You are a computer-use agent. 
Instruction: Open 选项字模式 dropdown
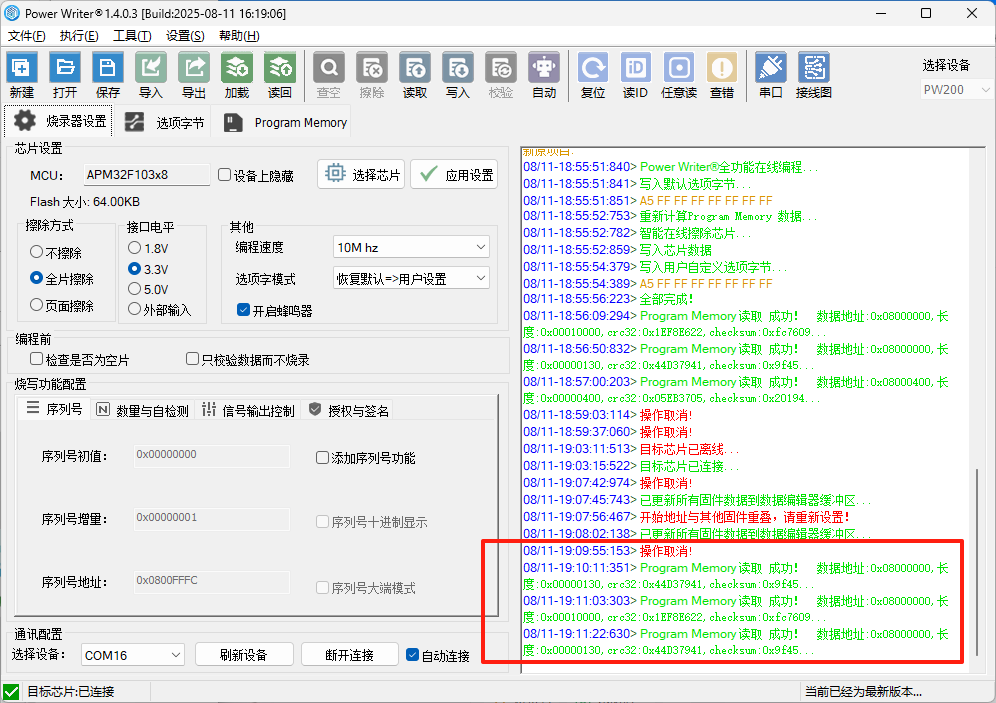pyautogui.click(x=411, y=278)
